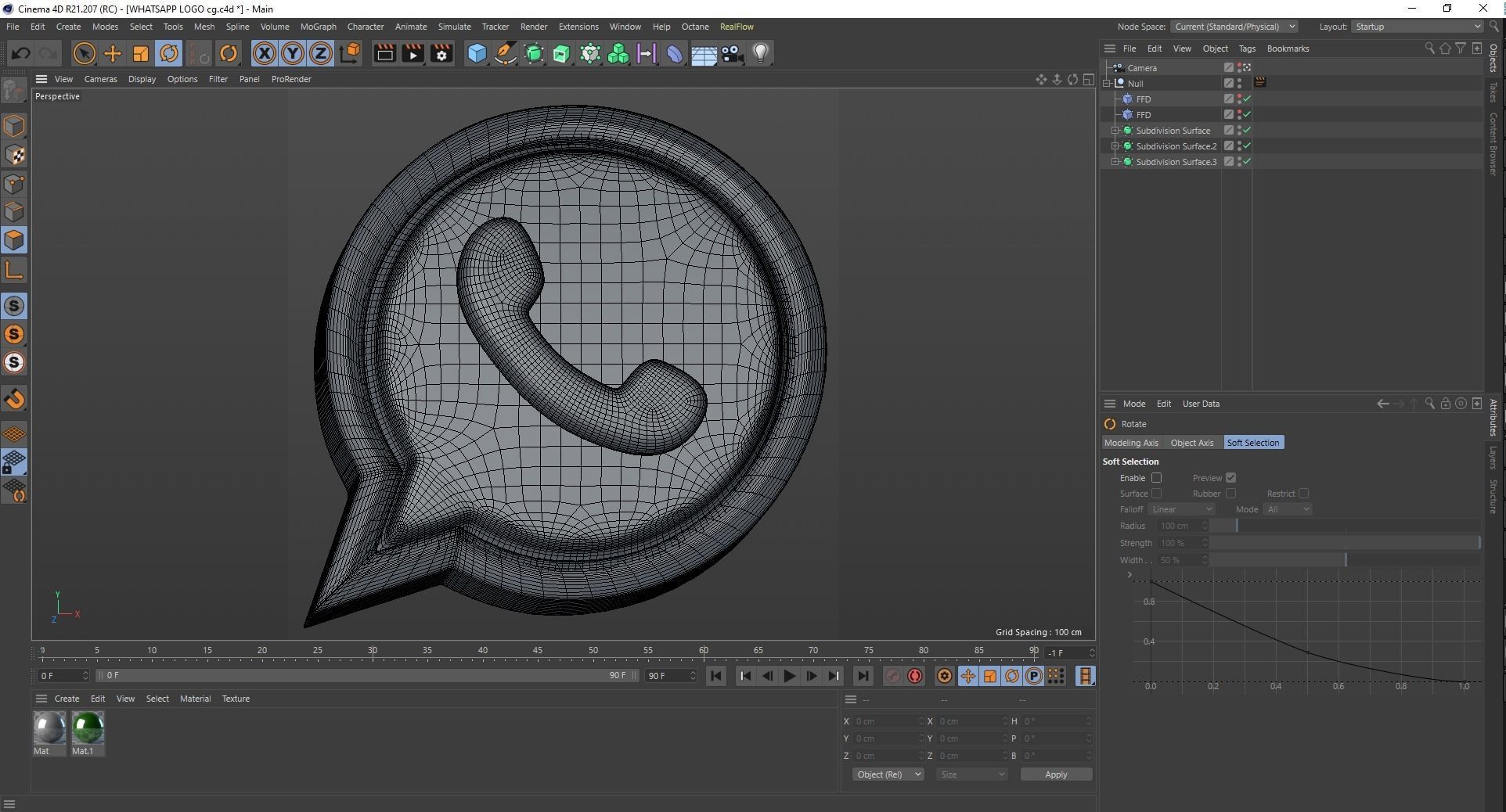
Task: Open the Layout Startup dropdown
Action: pyautogui.click(x=1418, y=27)
